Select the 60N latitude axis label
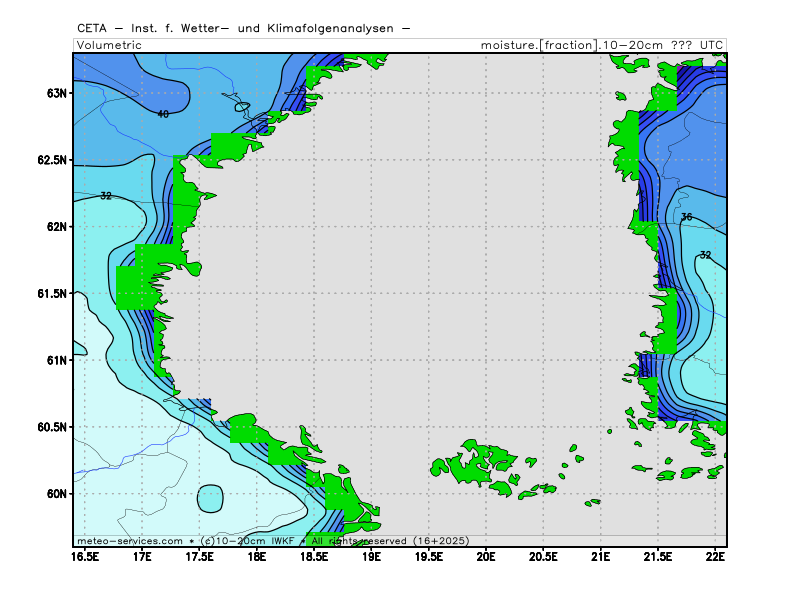The image size is (800, 600). (x=55, y=494)
